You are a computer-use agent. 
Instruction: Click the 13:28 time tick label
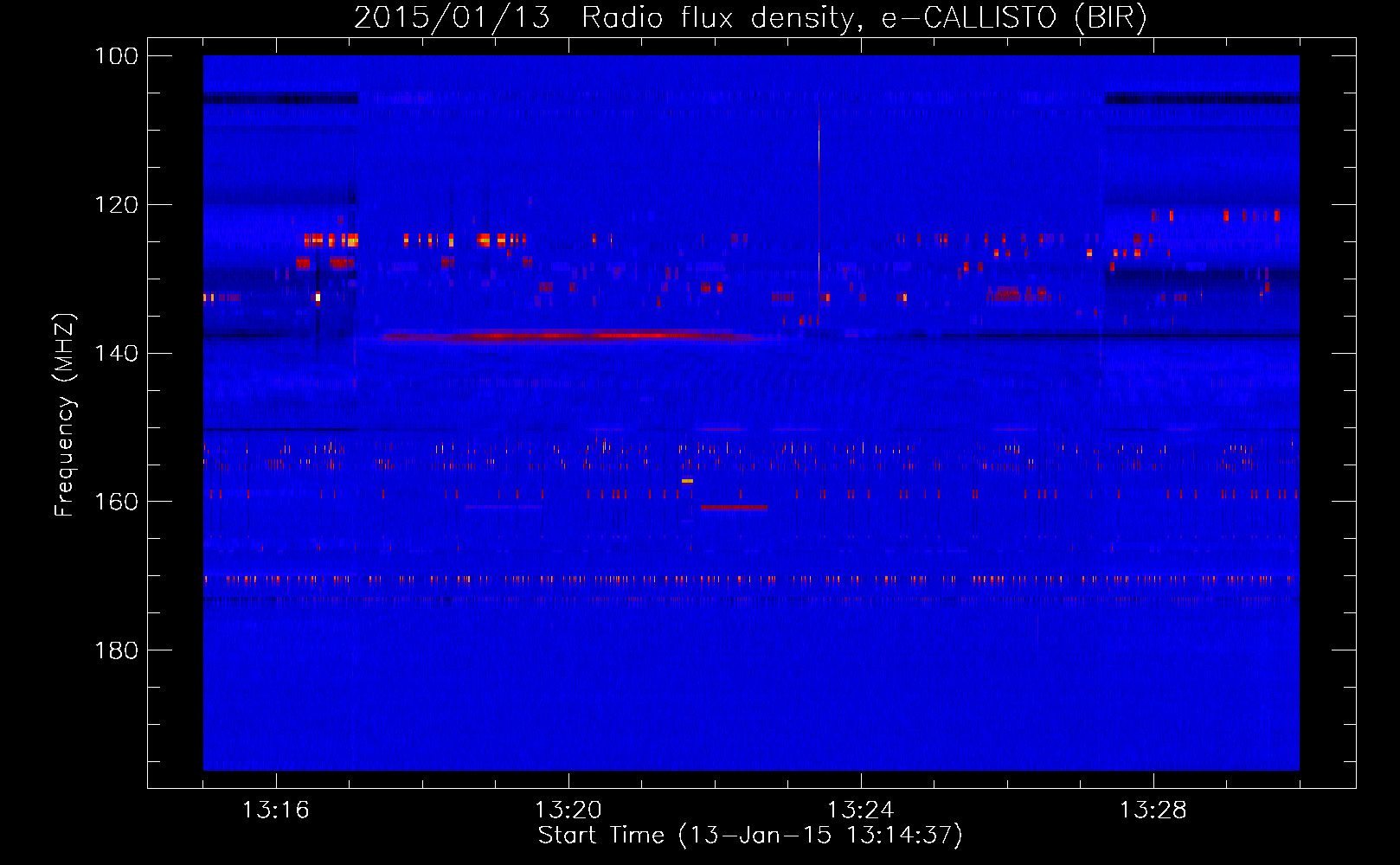1153,811
